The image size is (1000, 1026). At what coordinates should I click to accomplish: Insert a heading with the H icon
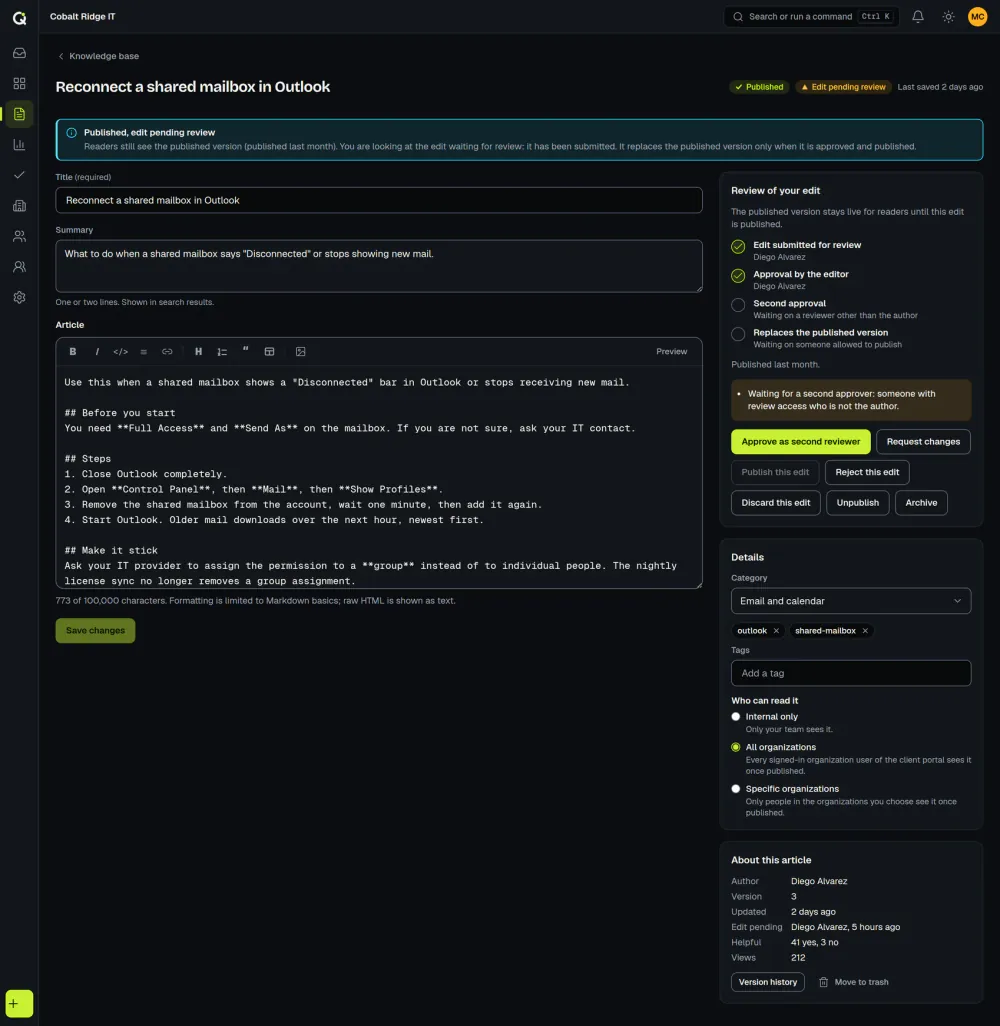(198, 351)
